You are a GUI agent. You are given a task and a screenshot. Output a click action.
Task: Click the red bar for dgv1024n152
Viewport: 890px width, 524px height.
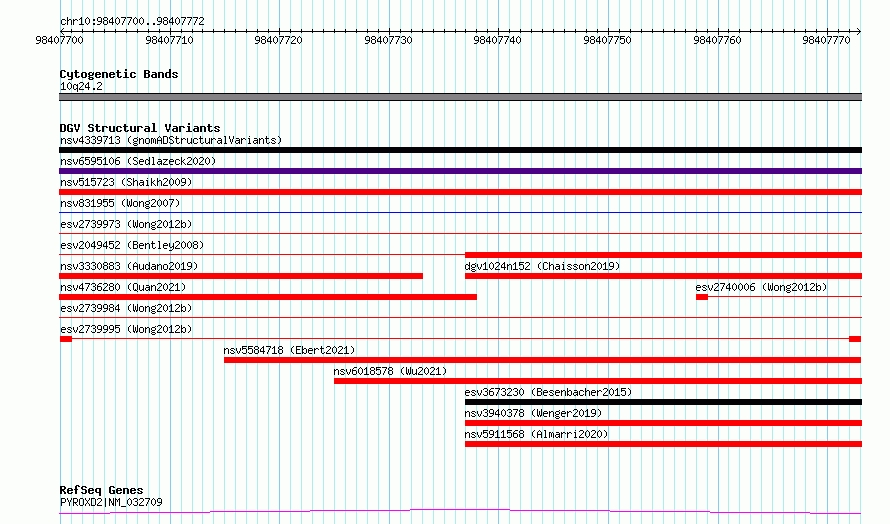tap(664, 276)
